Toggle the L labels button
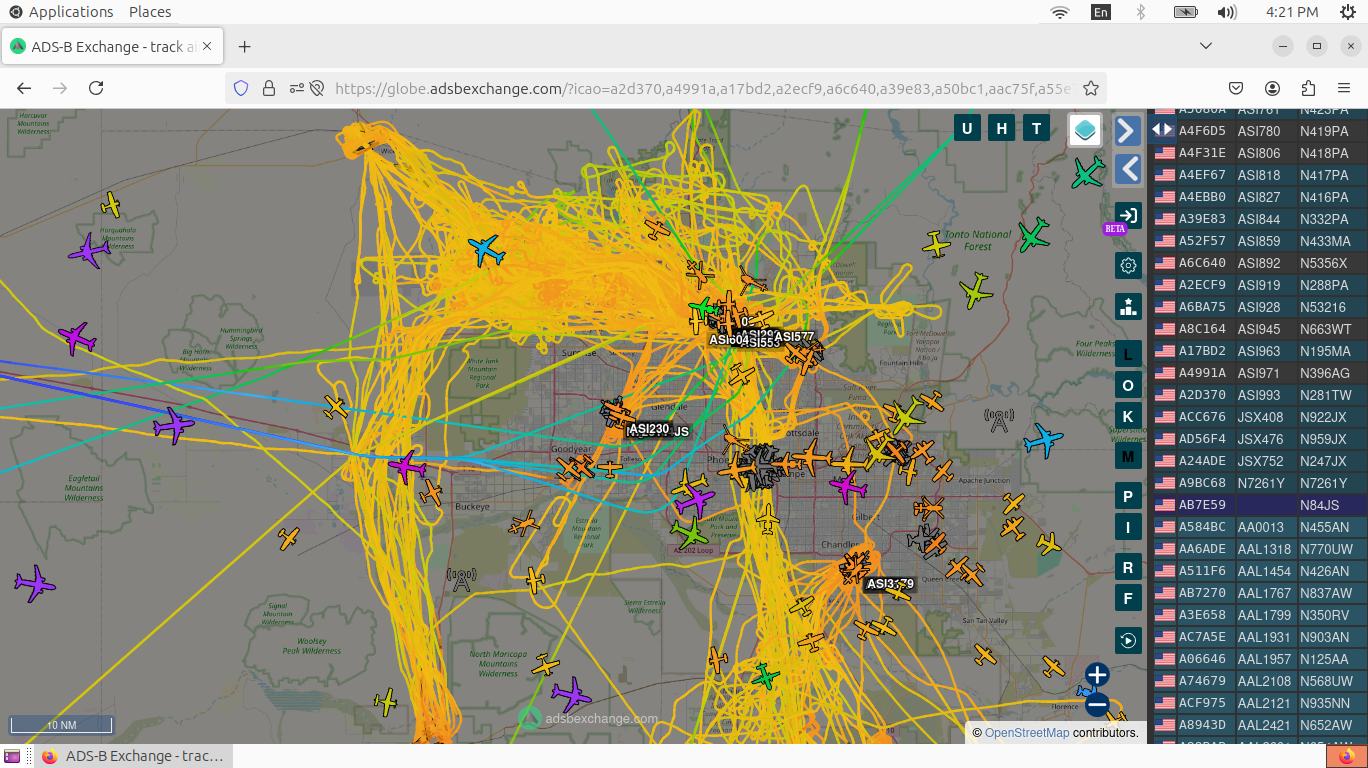The image size is (1368, 768). click(x=1128, y=353)
